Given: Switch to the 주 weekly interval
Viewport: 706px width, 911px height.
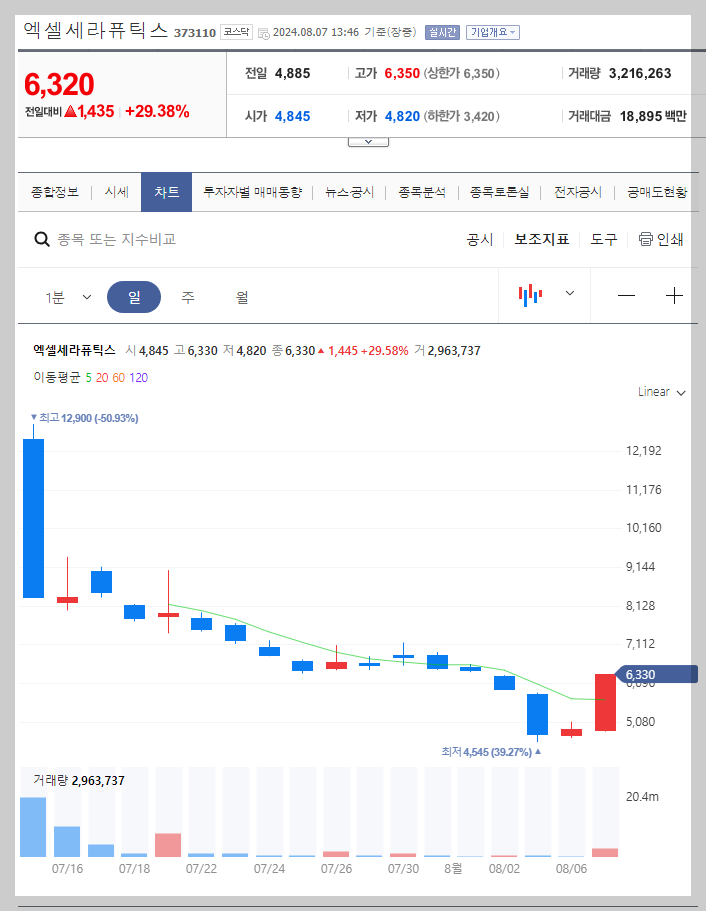Looking at the screenshot, I should click(x=187, y=298).
